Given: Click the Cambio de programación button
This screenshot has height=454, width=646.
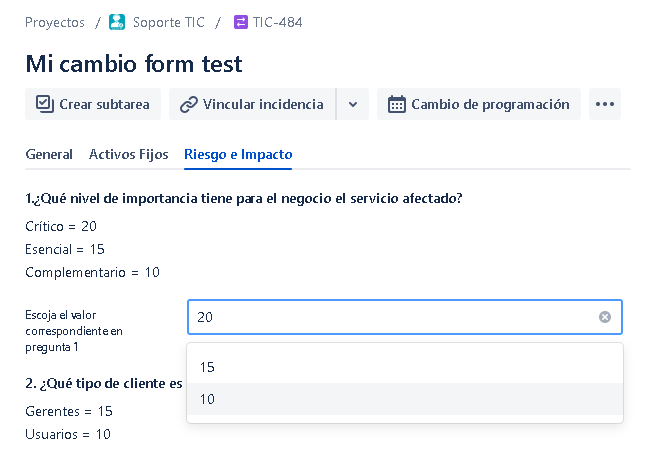Looking at the screenshot, I should (x=479, y=104).
